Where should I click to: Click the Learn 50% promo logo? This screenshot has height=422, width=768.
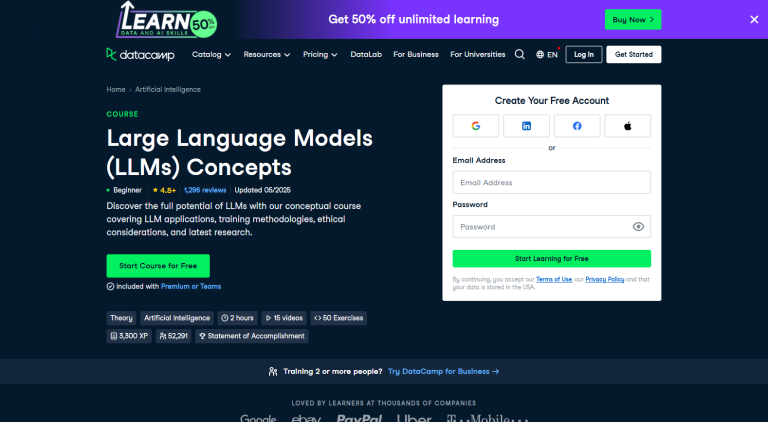pyautogui.click(x=167, y=20)
